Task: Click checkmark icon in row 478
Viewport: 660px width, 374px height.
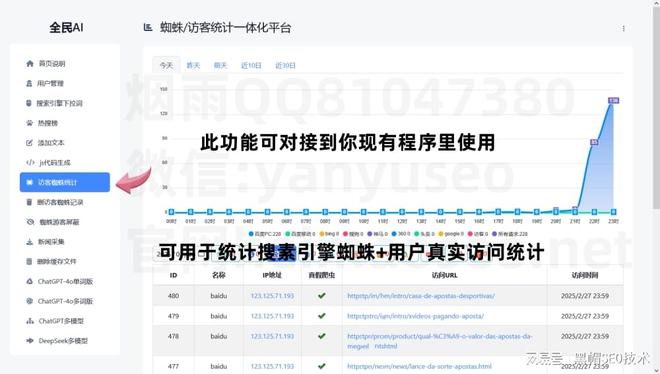Action: click(x=322, y=336)
